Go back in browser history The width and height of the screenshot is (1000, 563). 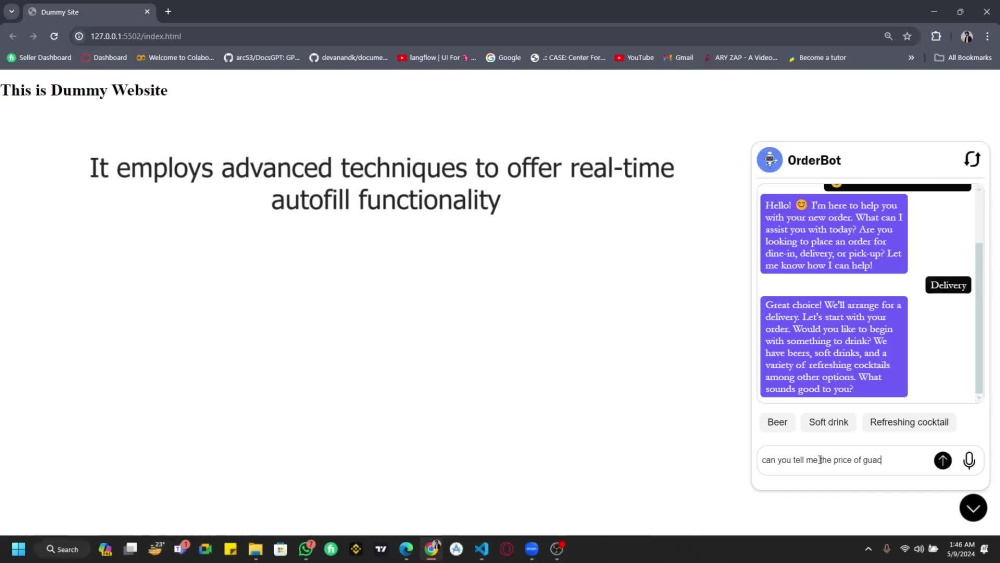pyautogui.click(x=13, y=36)
